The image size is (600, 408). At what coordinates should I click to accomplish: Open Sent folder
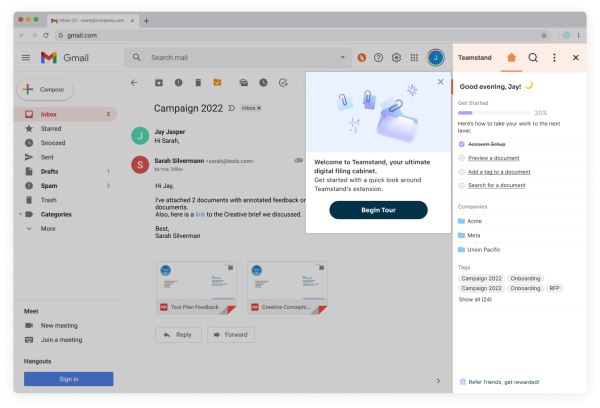click(65, 157)
